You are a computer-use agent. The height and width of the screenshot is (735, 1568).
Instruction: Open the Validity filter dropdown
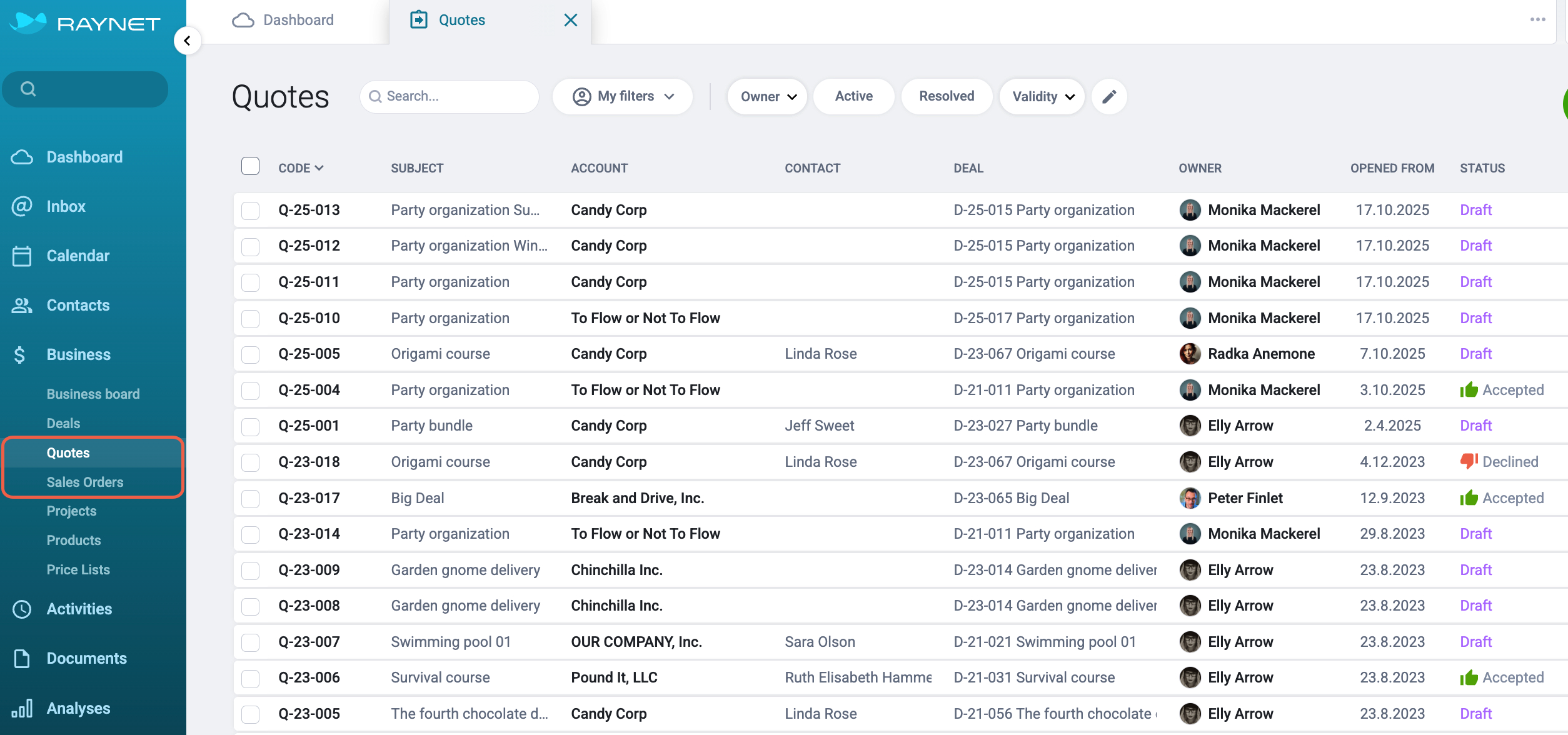point(1042,96)
